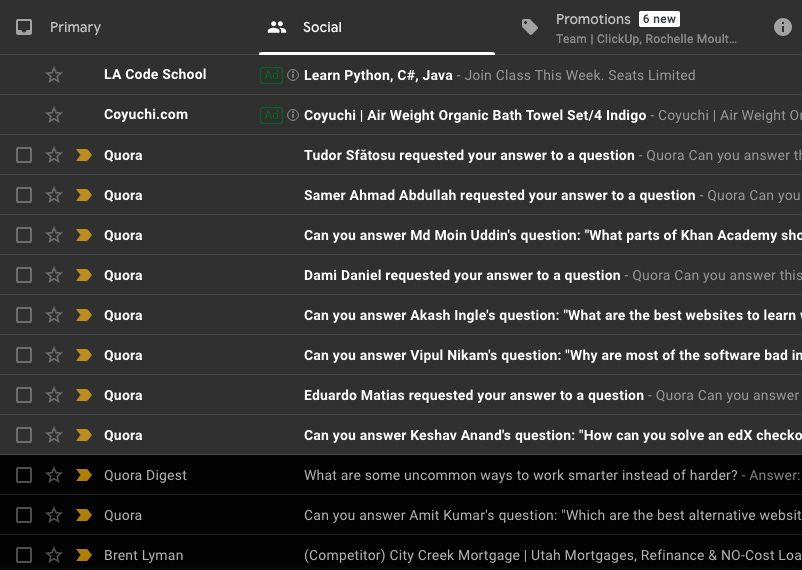Open 'Eduardo Matias requested your answer' email

tap(401, 394)
